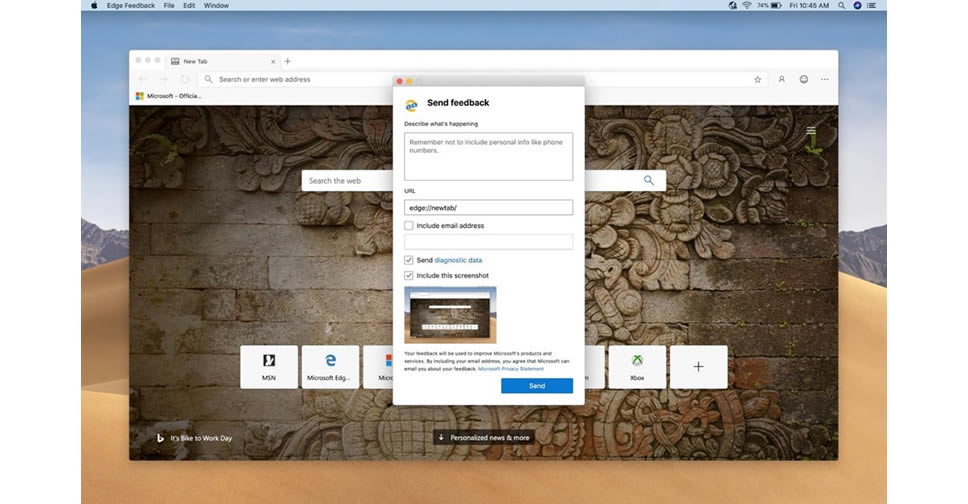This screenshot has width=968, height=504.
Task: Click the diagnostic data link
Action: click(458, 260)
